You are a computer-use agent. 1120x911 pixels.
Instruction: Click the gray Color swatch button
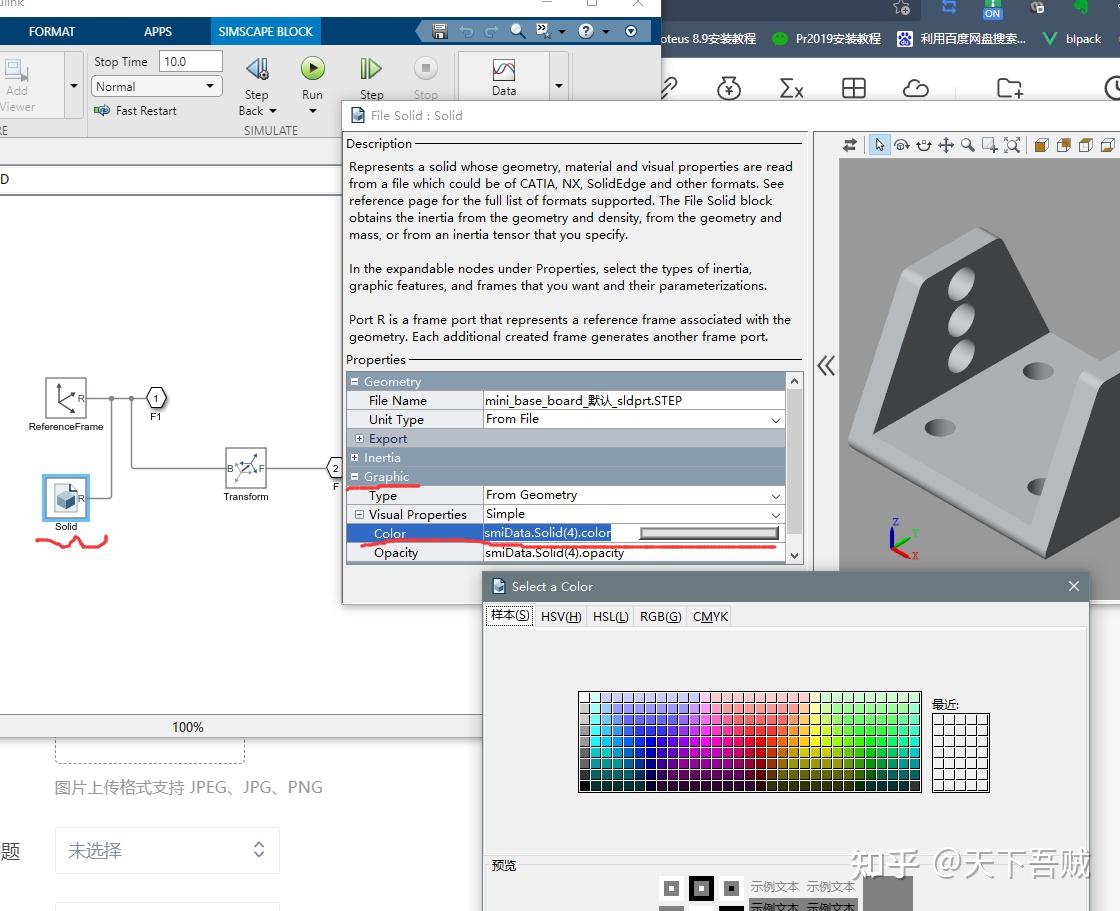(709, 533)
